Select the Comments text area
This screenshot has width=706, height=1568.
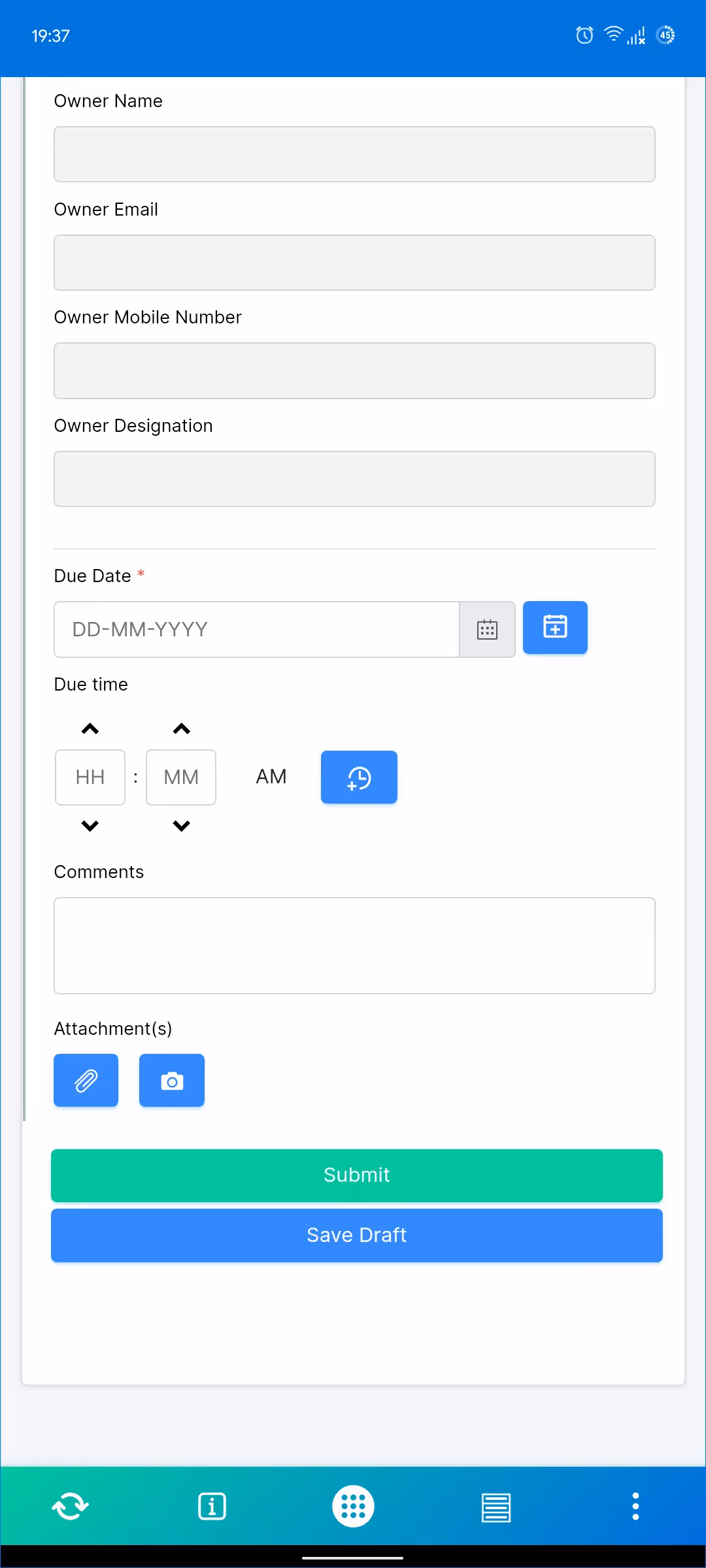(x=354, y=945)
